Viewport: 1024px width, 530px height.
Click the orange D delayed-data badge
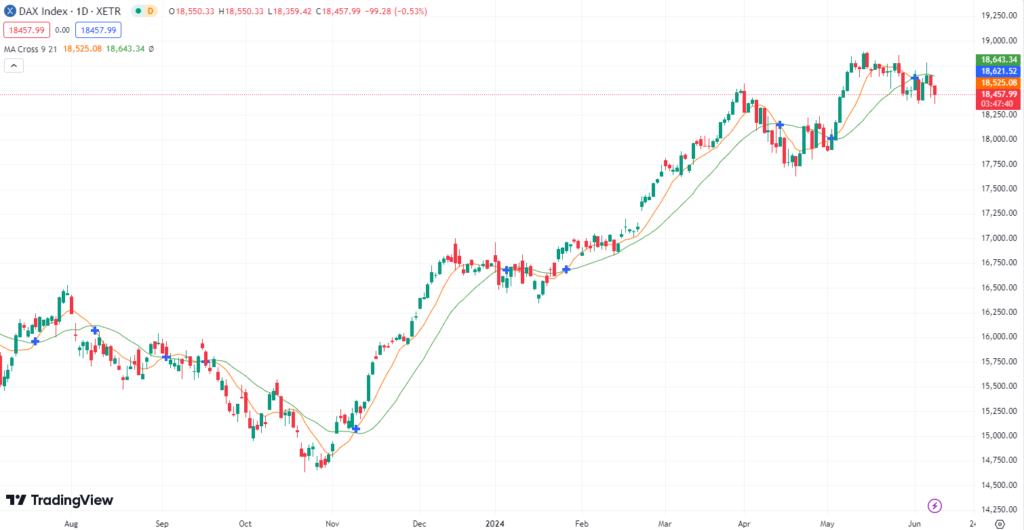tap(152, 11)
